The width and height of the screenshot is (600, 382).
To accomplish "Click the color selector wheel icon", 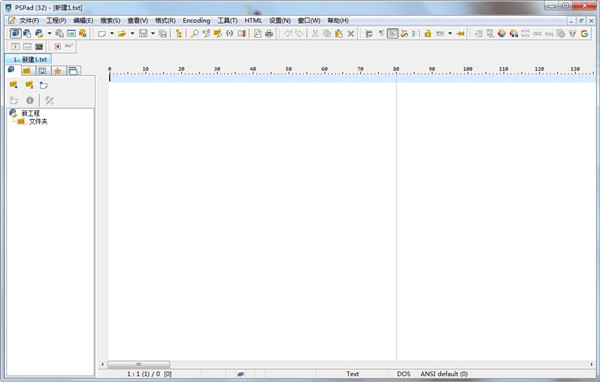I will (x=502, y=34).
